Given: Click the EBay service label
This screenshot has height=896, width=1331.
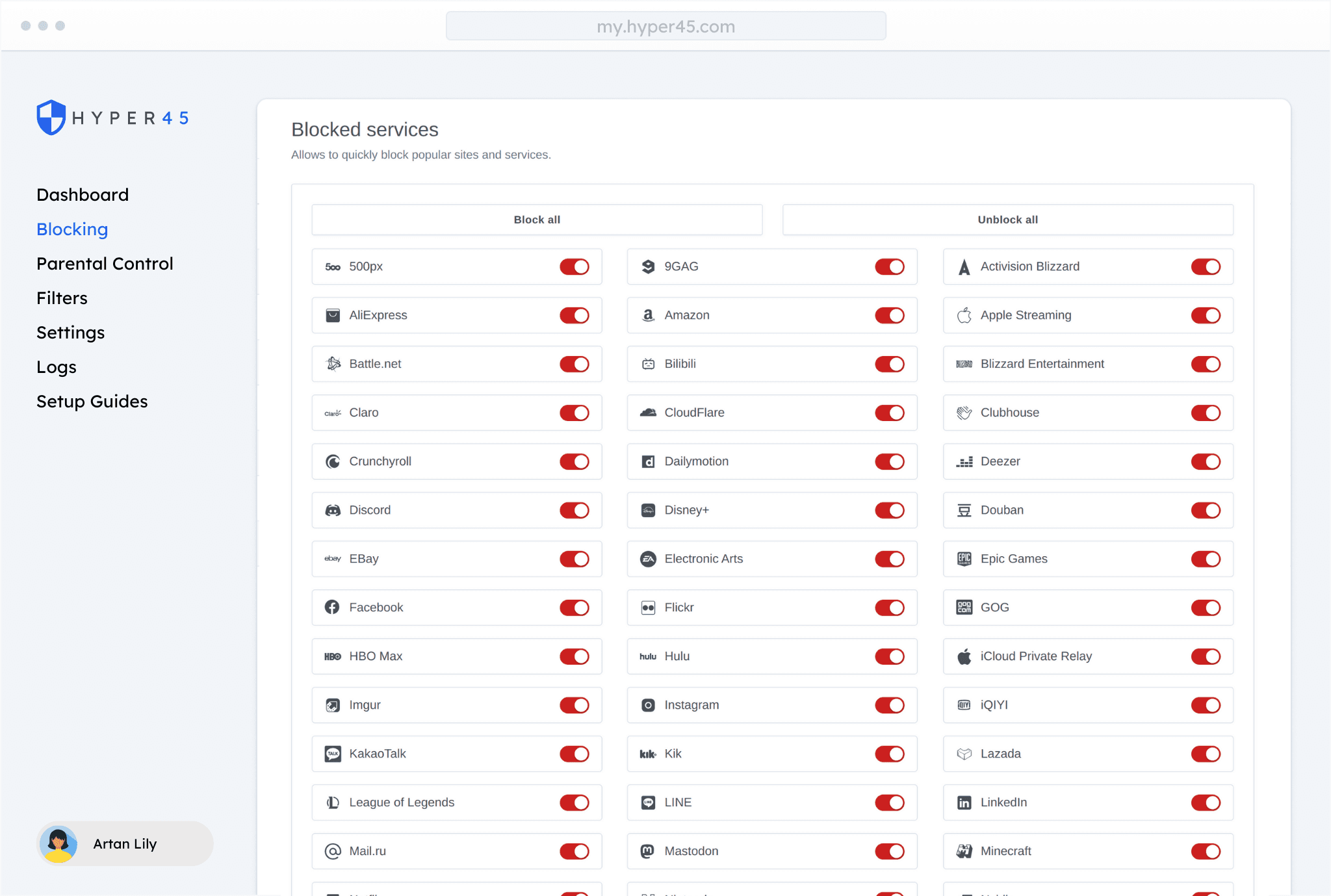Looking at the screenshot, I should pos(364,559).
